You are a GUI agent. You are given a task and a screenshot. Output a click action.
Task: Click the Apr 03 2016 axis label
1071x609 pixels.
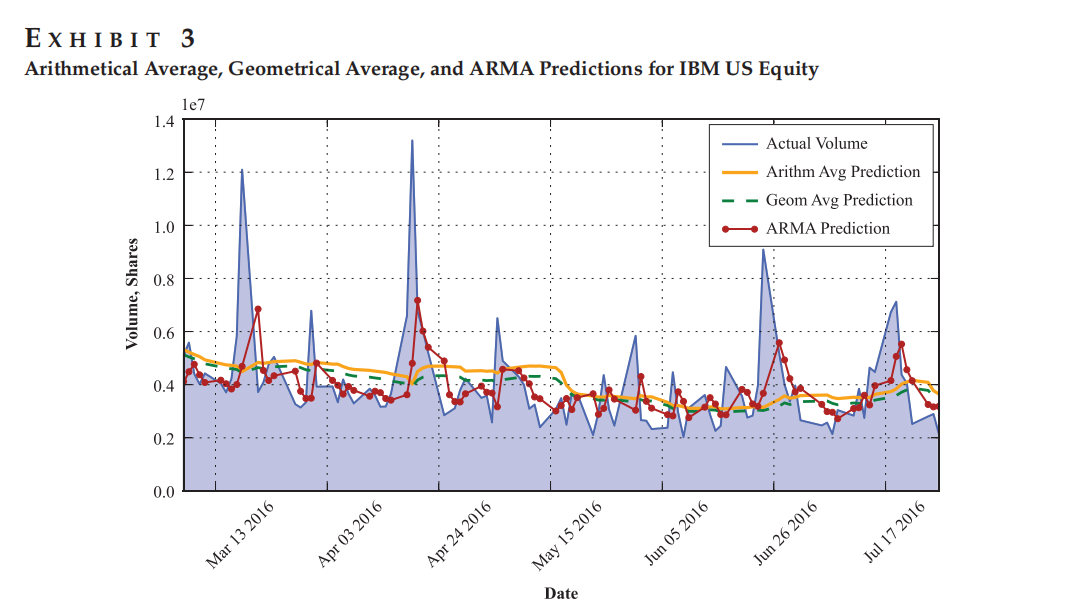(349, 535)
